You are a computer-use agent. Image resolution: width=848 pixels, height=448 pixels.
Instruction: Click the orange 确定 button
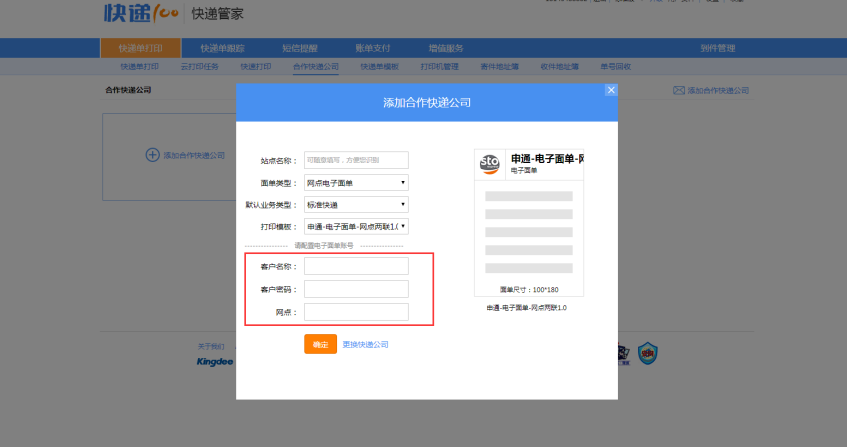click(x=320, y=344)
